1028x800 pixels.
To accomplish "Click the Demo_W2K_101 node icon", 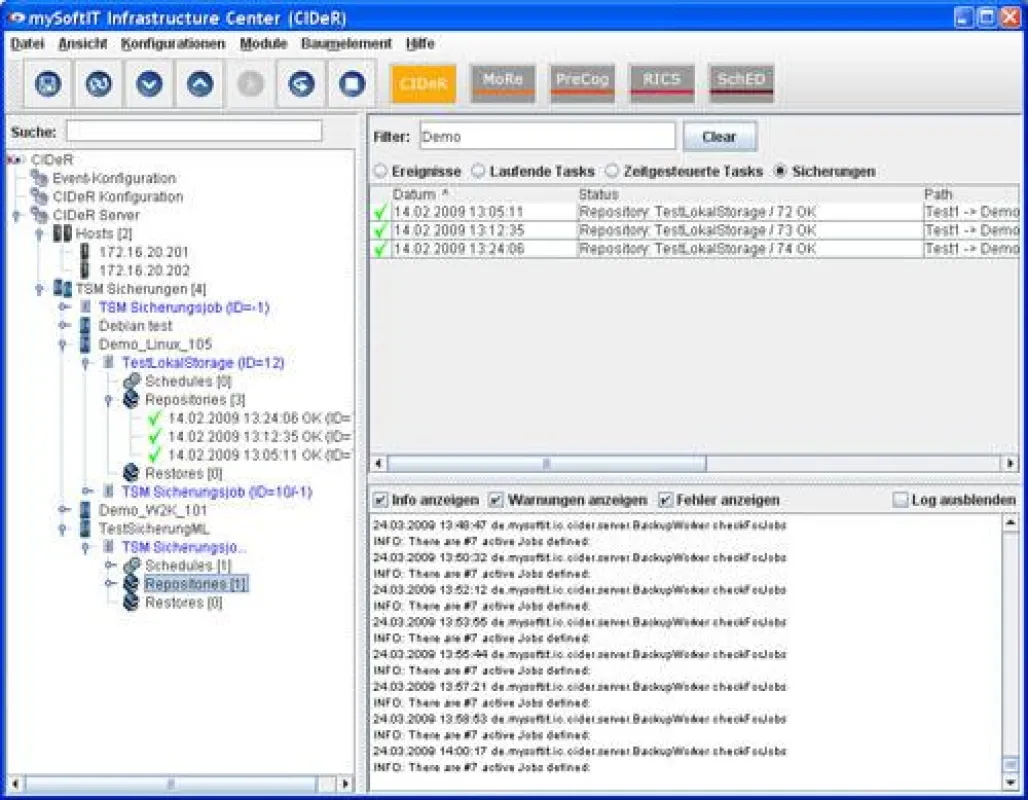I will pos(85,510).
